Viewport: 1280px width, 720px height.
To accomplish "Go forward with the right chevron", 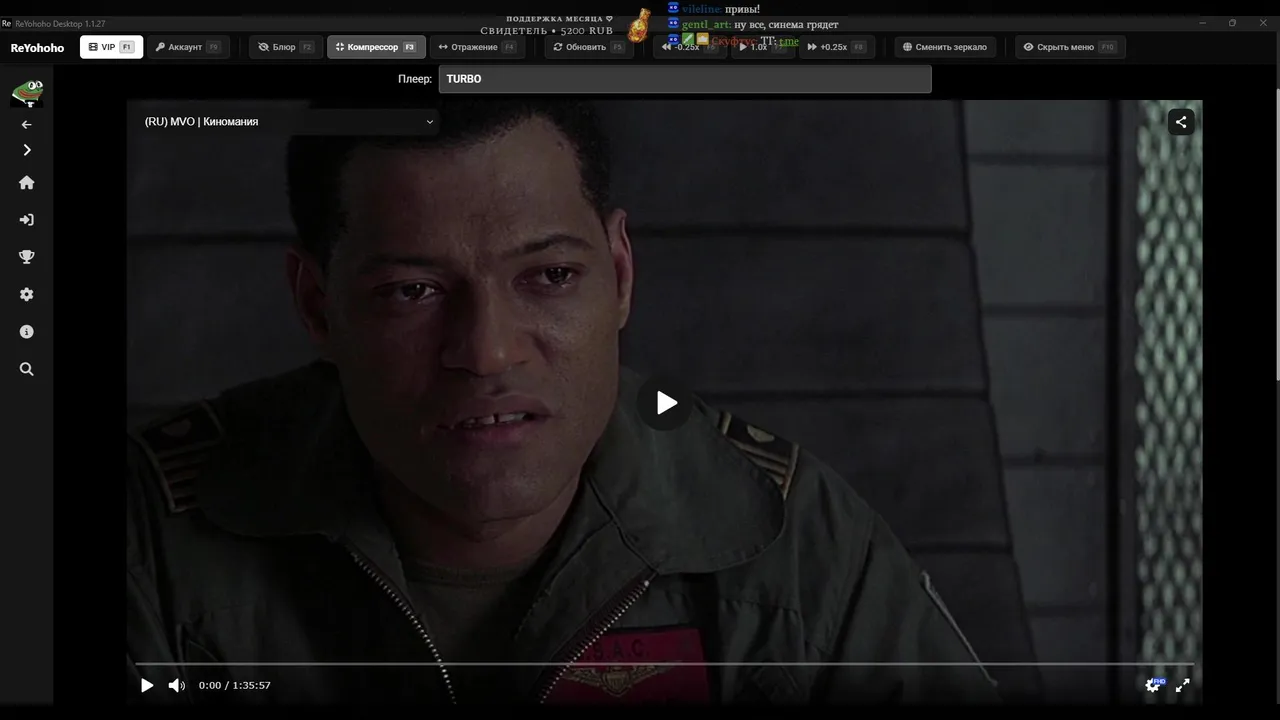I will tap(27, 150).
